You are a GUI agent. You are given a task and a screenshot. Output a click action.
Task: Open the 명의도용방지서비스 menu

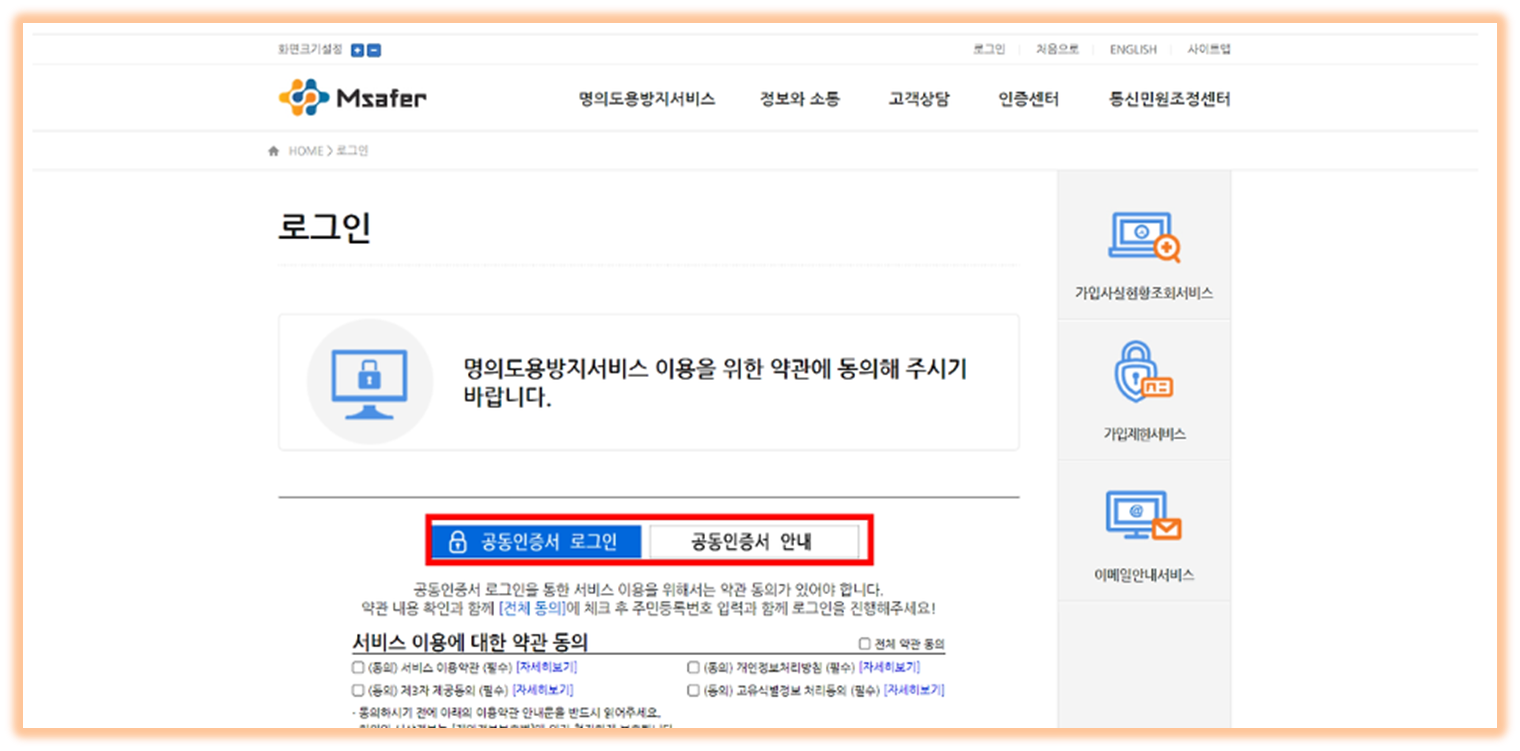point(647,99)
